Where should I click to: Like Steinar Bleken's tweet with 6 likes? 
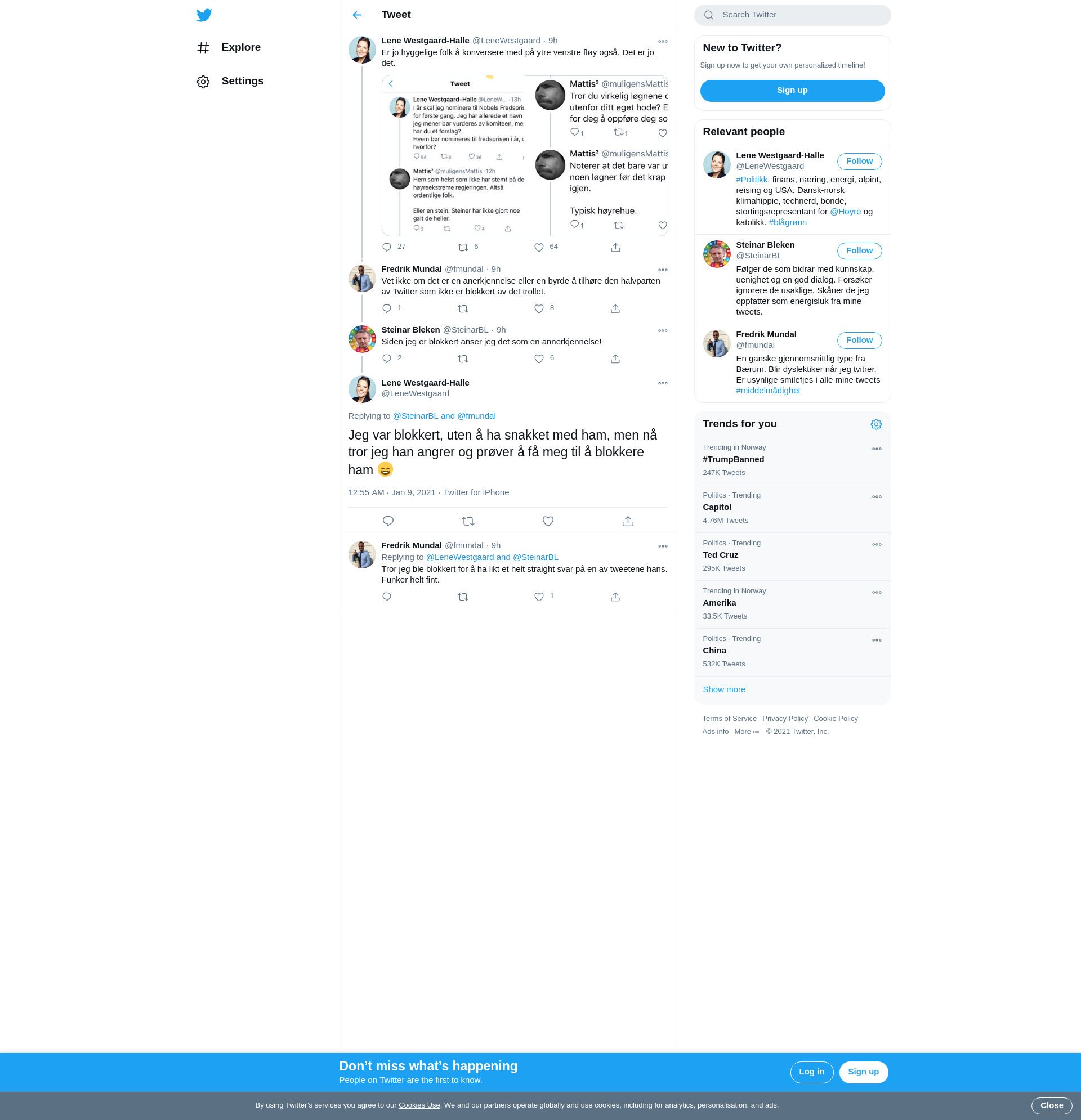pyautogui.click(x=539, y=359)
